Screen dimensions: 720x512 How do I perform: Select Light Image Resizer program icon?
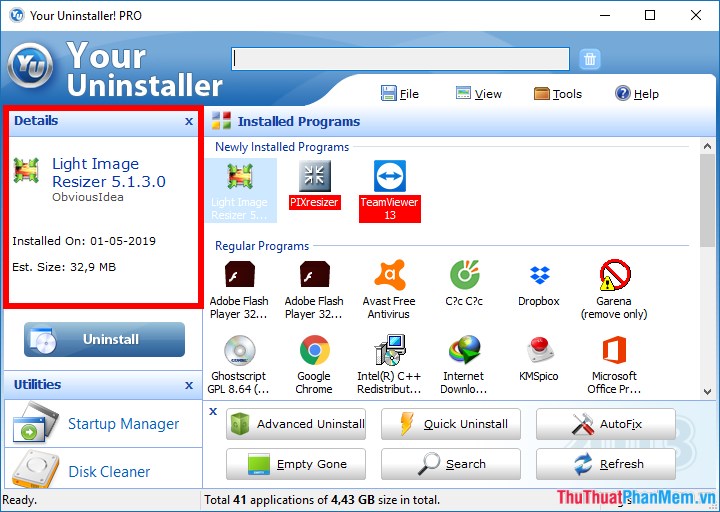(x=240, y=176)
